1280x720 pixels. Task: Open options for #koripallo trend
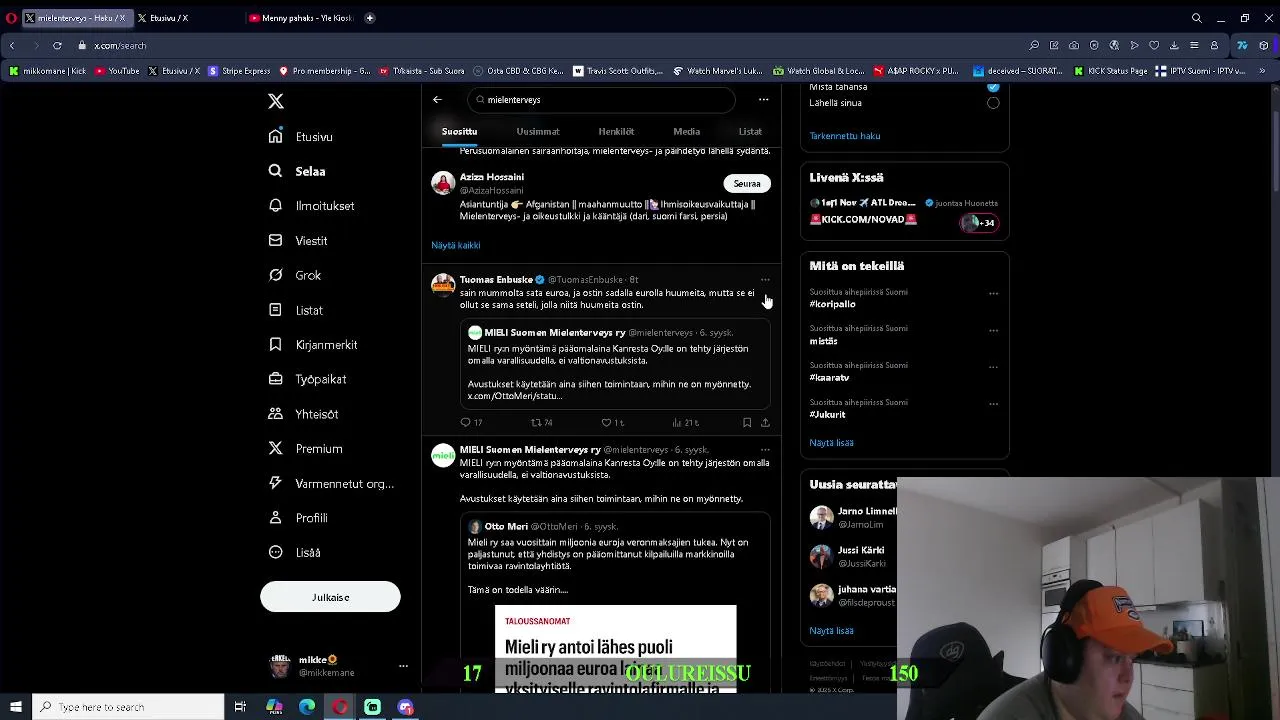click(993, 294)
